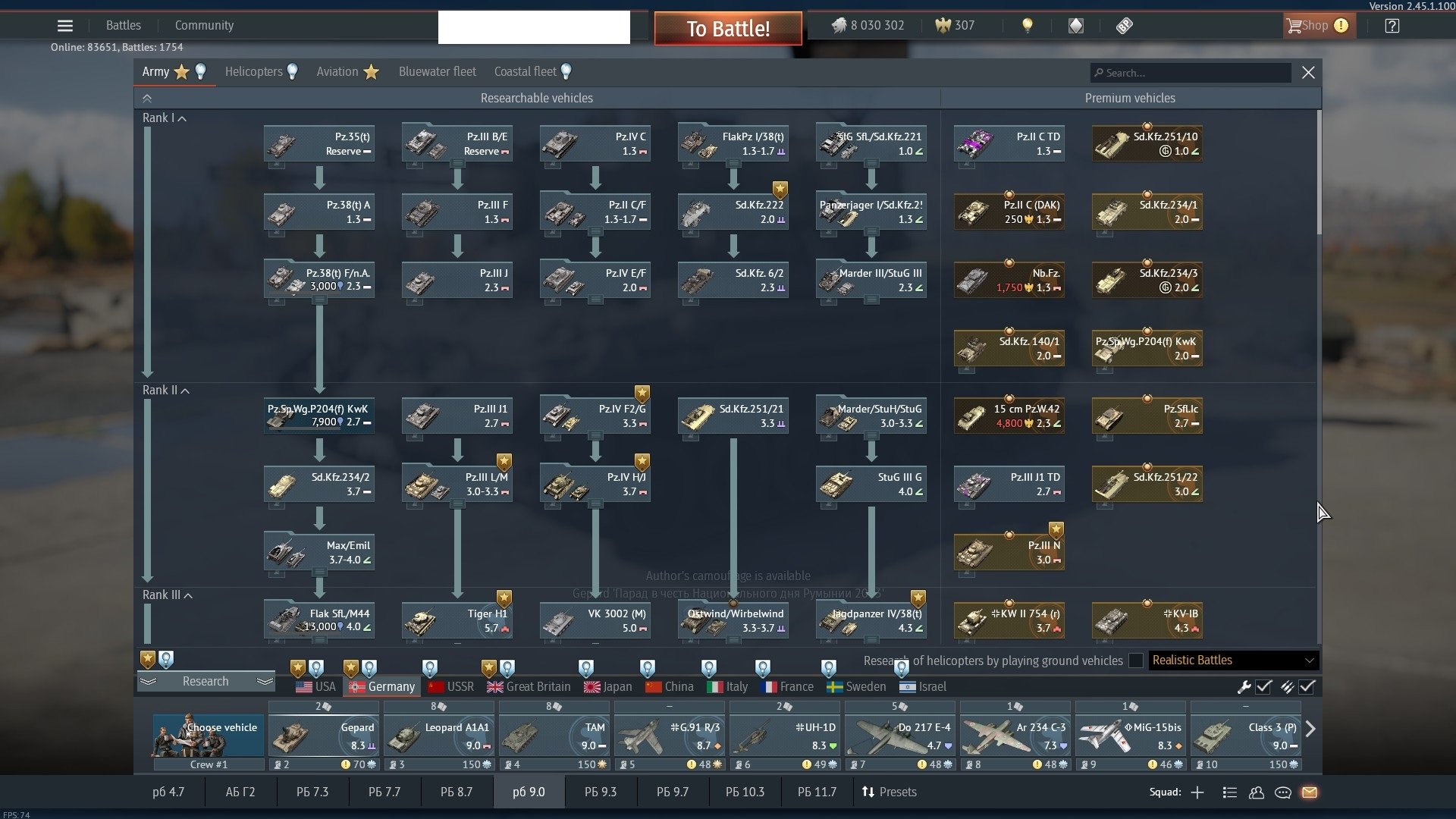Click the wrench repair icon
Image resolution: width=1456 pixels, height=819 pixels.
pyautogui.click(x=1244, y=687)
